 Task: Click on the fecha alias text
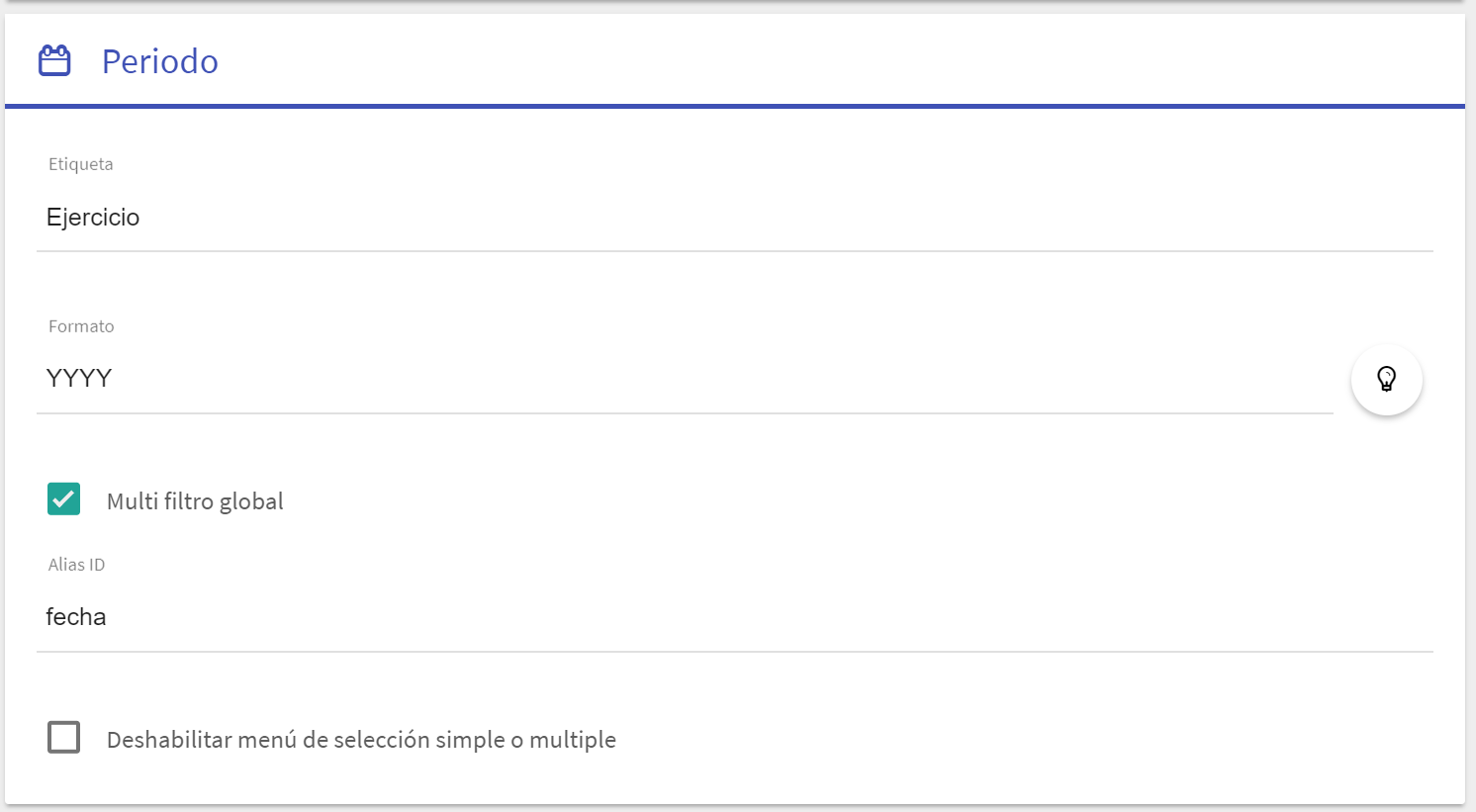click(x=76, y=617)
